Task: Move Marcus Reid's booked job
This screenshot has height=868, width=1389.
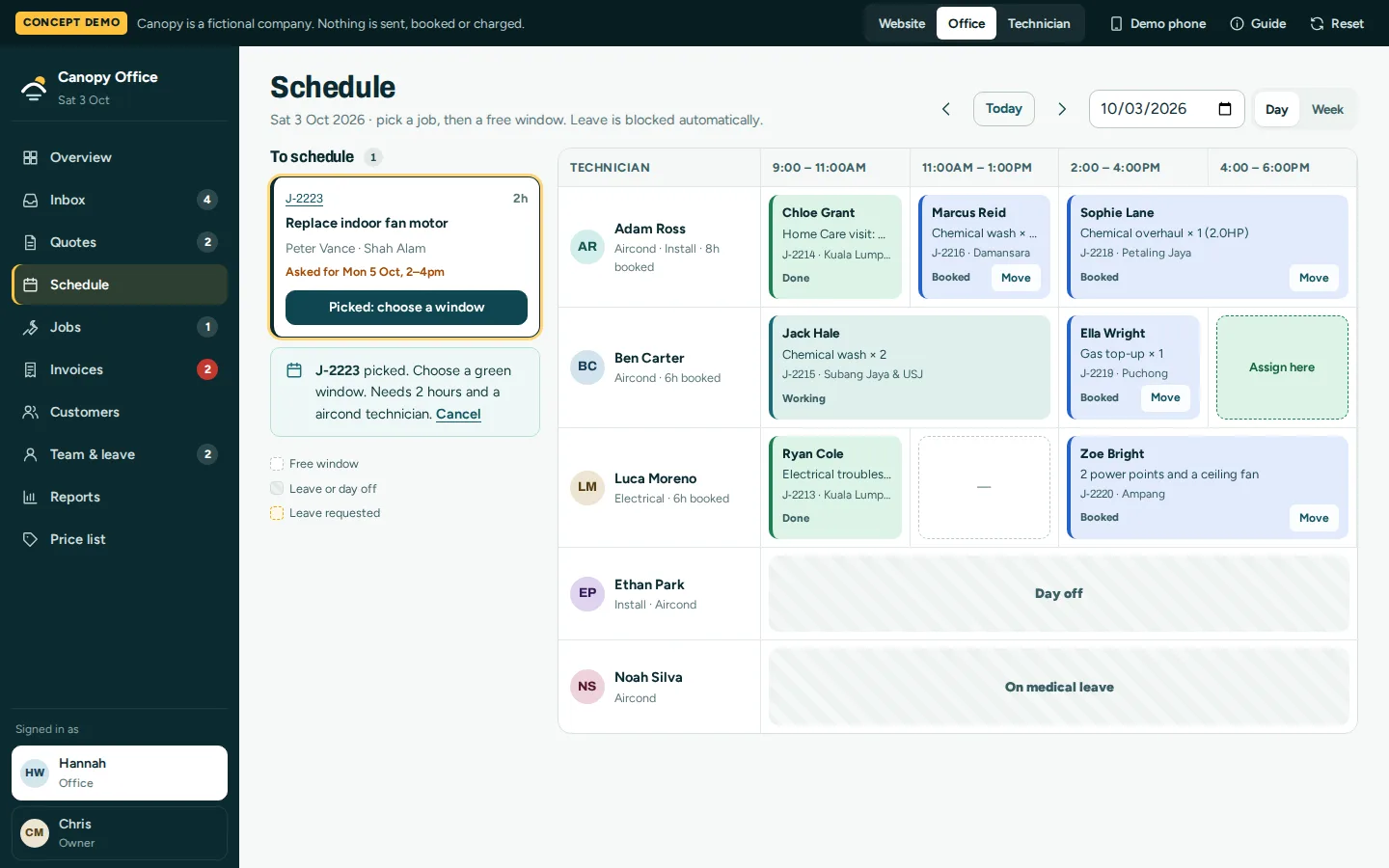Action: tap(1016, 278)
